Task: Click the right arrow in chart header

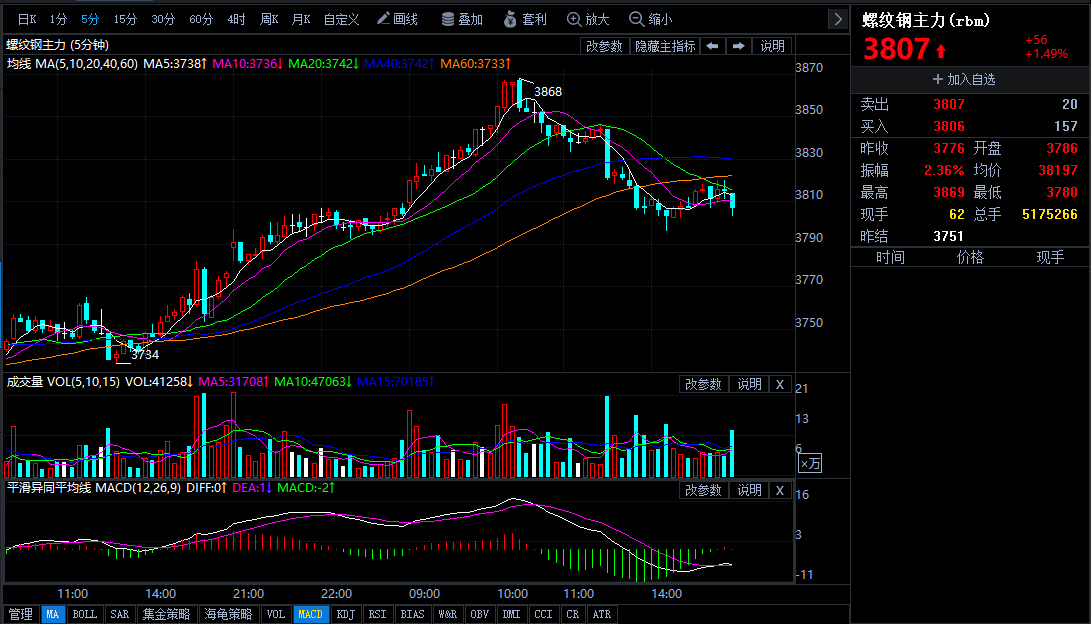Action: [x=738, y=46]
